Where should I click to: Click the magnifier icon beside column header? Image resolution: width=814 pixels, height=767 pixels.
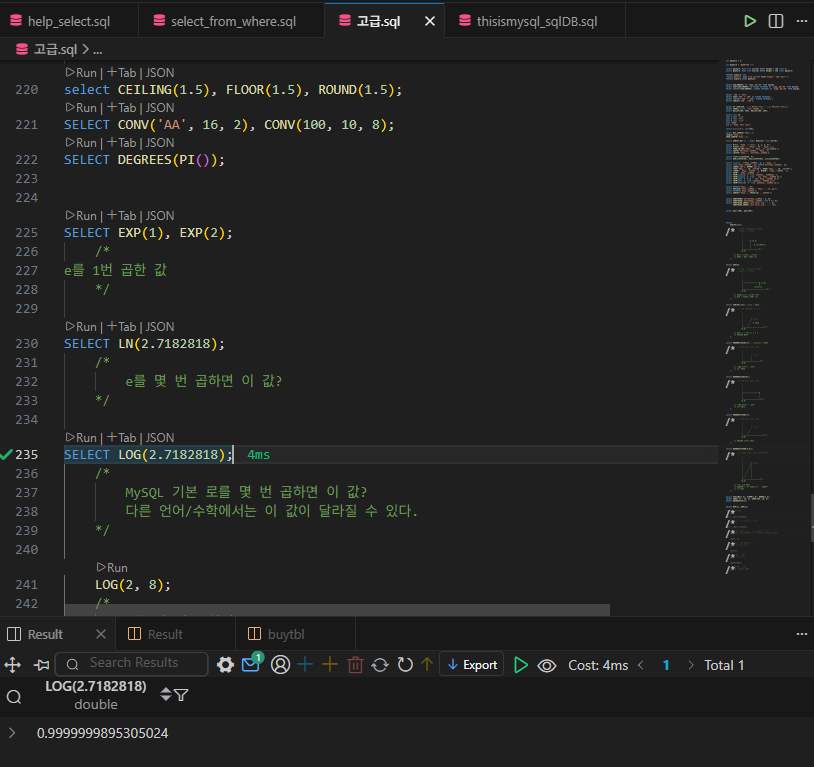(x=14, y=696)
